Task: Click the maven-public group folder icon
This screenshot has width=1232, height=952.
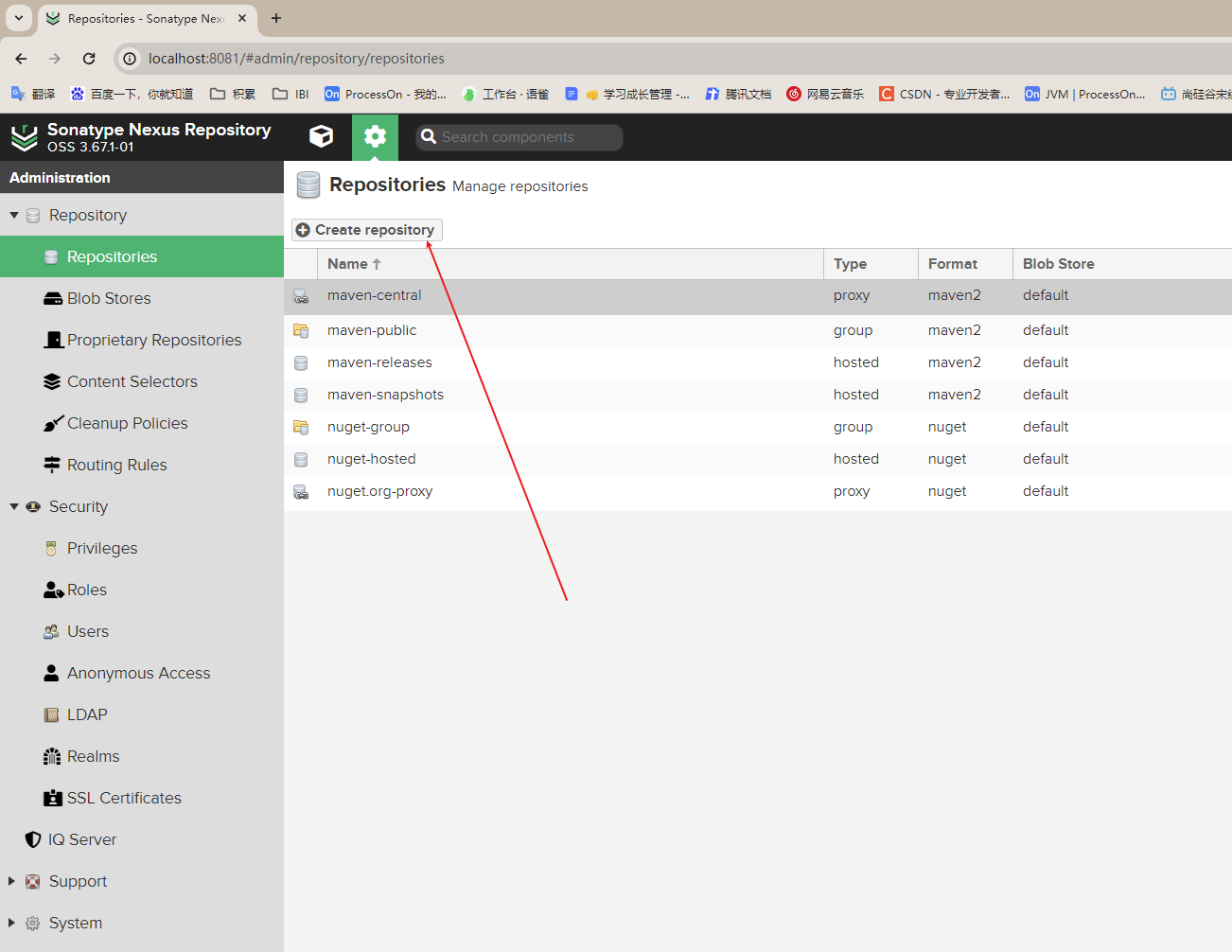Action: (301, 330)
